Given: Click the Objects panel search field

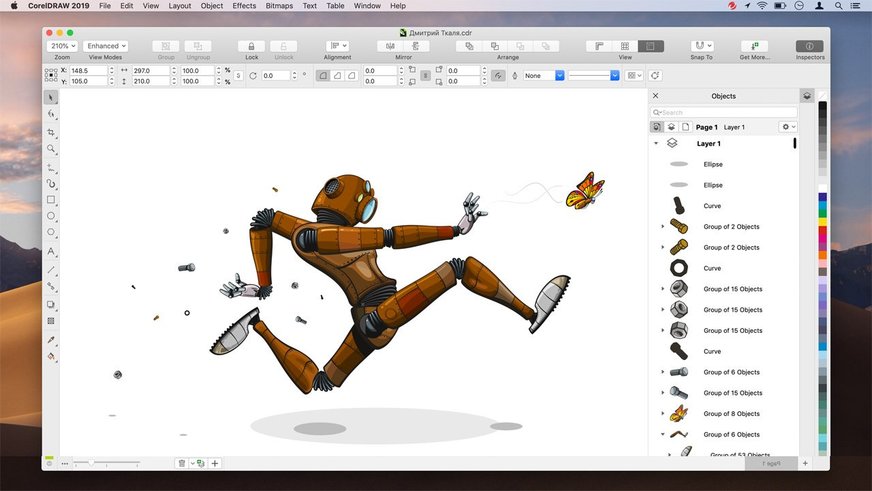Looking at the screenshot, I should click(725, 112).
